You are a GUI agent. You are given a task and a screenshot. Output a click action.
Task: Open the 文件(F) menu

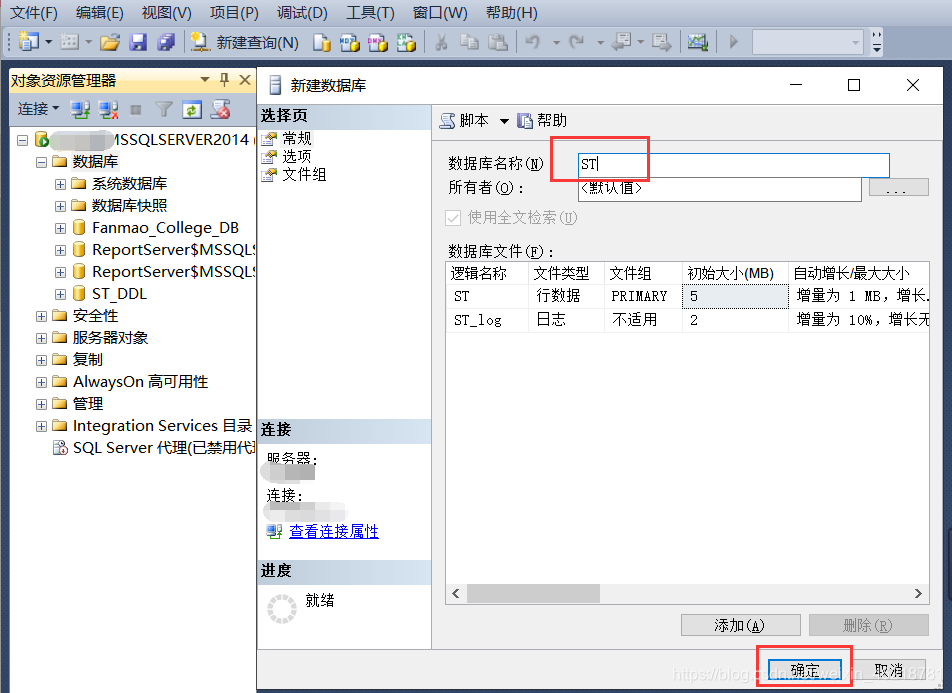click(33, 13)
